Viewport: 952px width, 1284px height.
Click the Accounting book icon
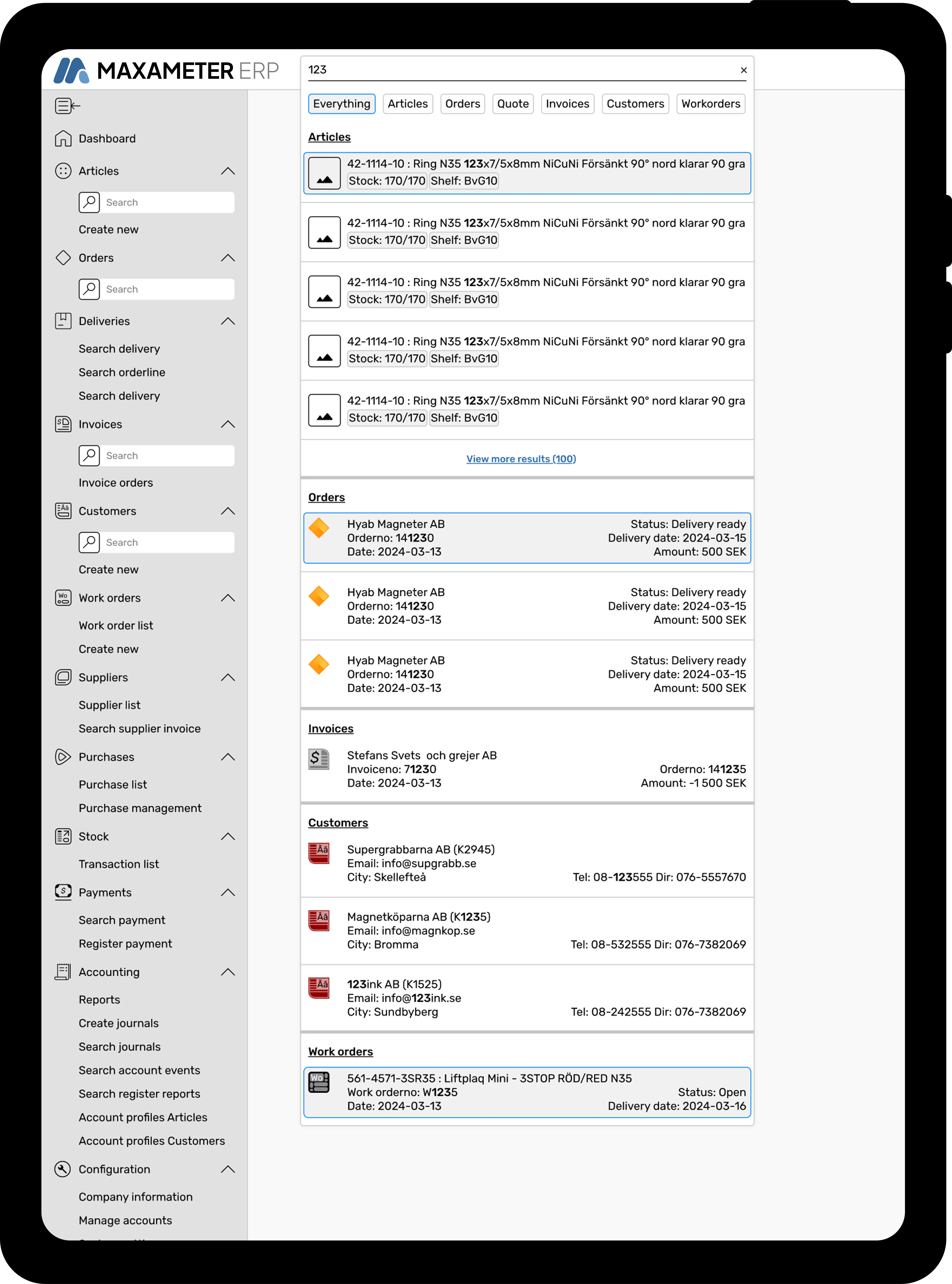point(63,972)
